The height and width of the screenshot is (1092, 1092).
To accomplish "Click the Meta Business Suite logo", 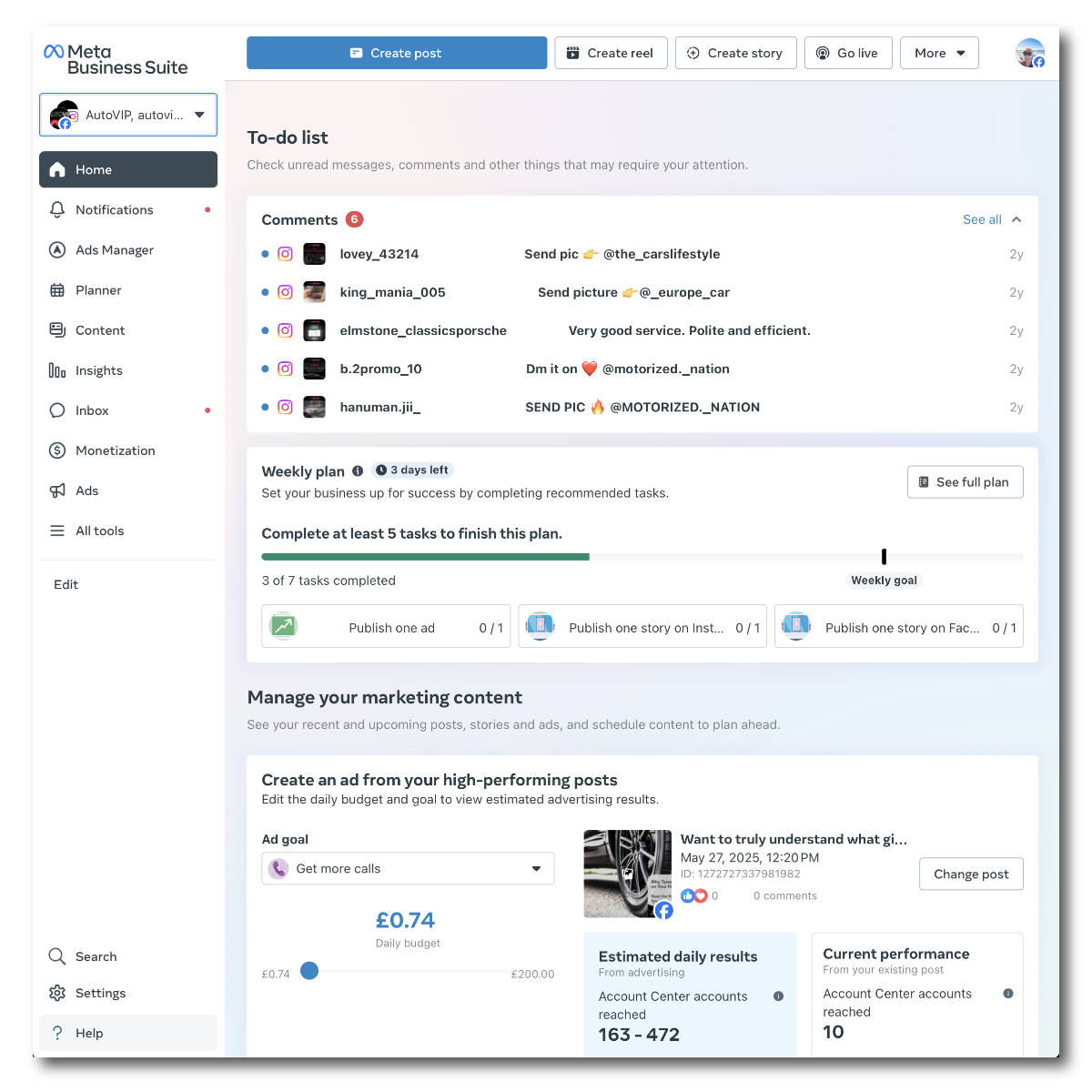I will coord(116,59).
